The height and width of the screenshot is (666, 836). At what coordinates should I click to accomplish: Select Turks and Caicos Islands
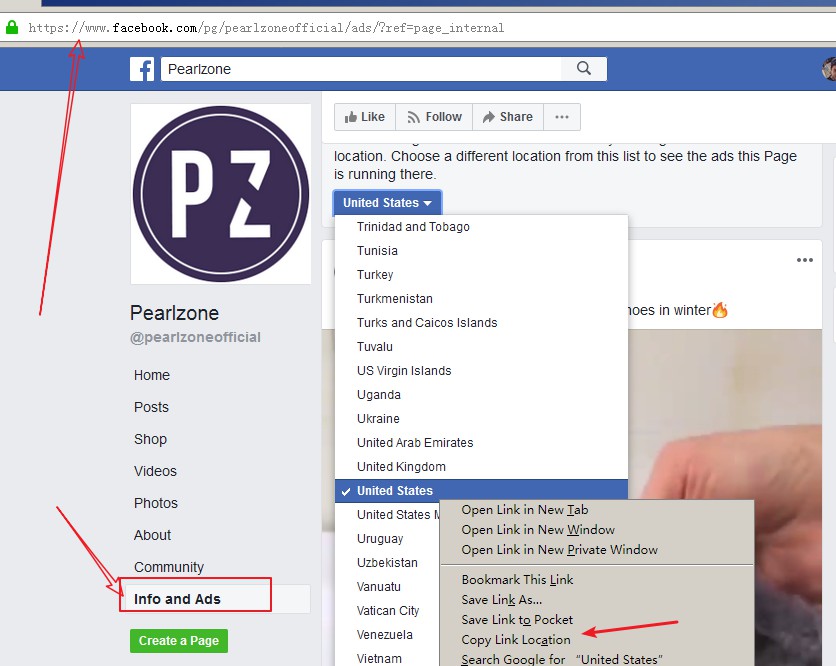[481, 323]
